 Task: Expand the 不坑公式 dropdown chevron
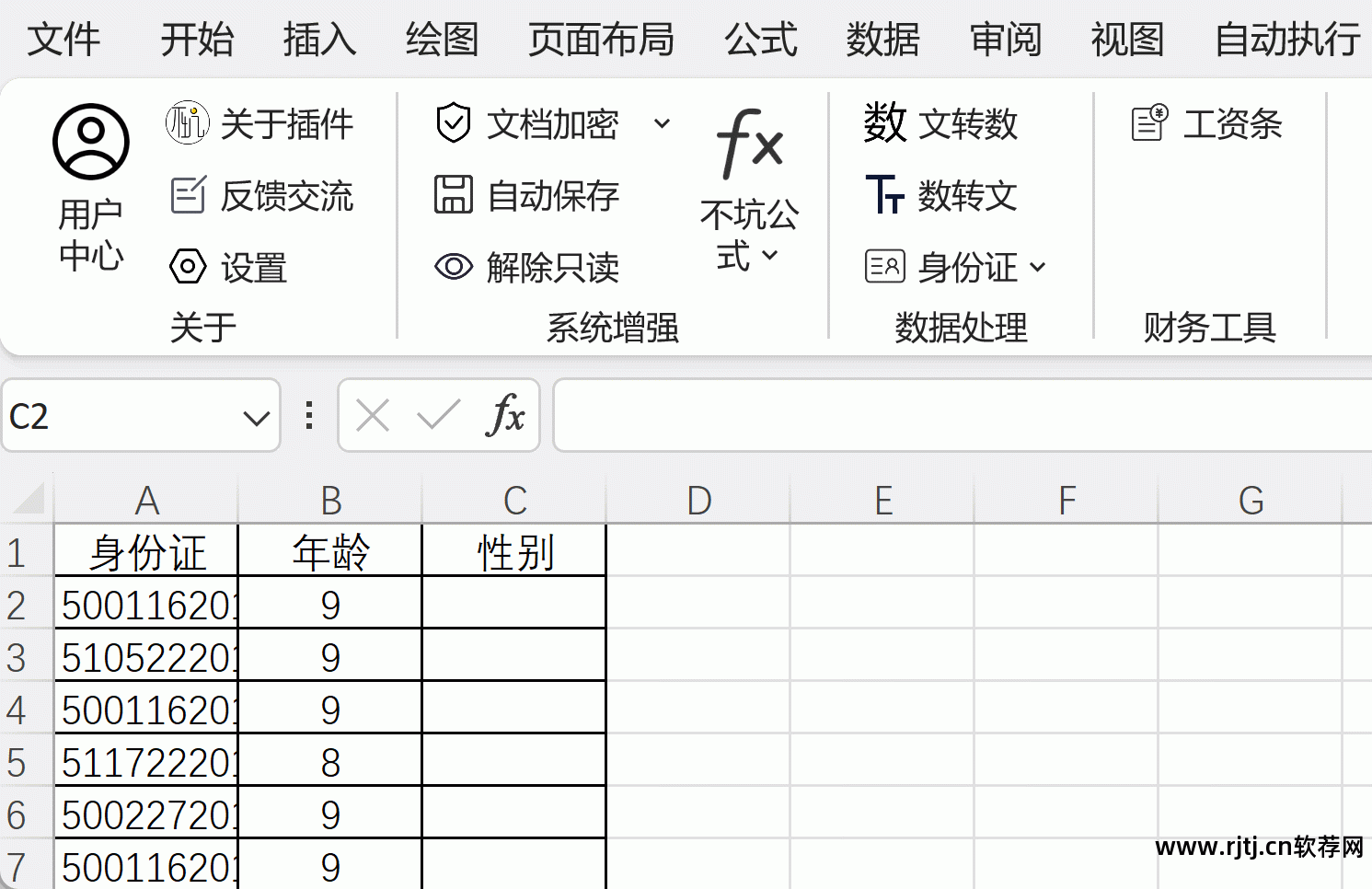[x=770, y=256]
